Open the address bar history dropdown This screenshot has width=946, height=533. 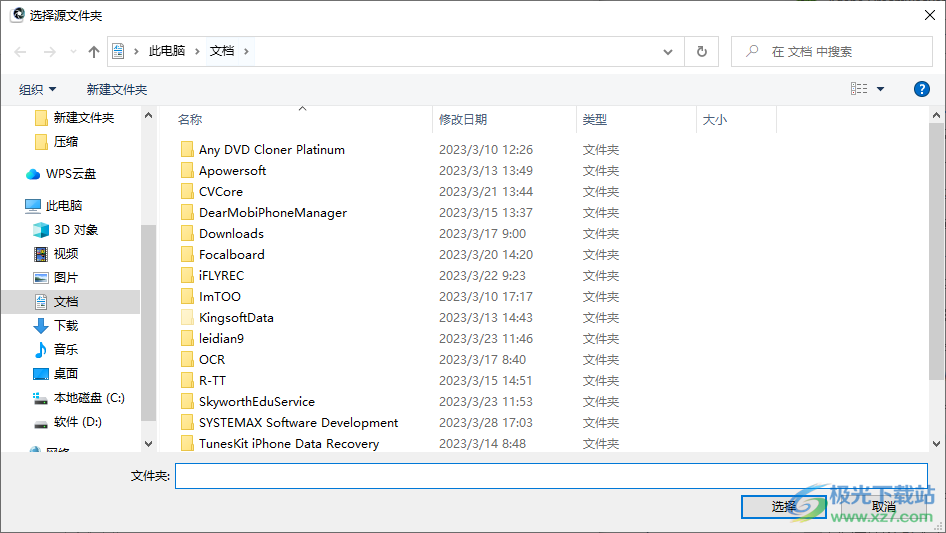pos(668,52)
